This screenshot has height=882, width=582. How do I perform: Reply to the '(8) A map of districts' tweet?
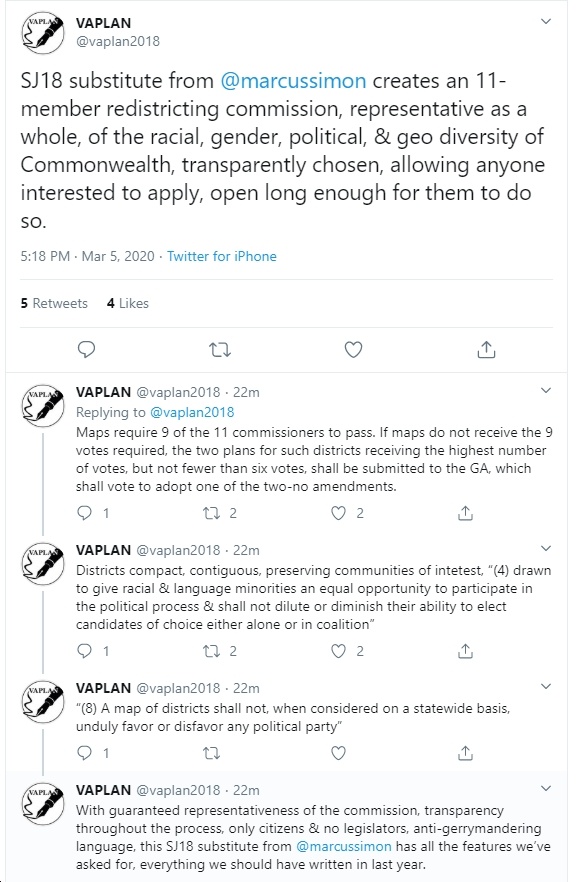[84, 753]
